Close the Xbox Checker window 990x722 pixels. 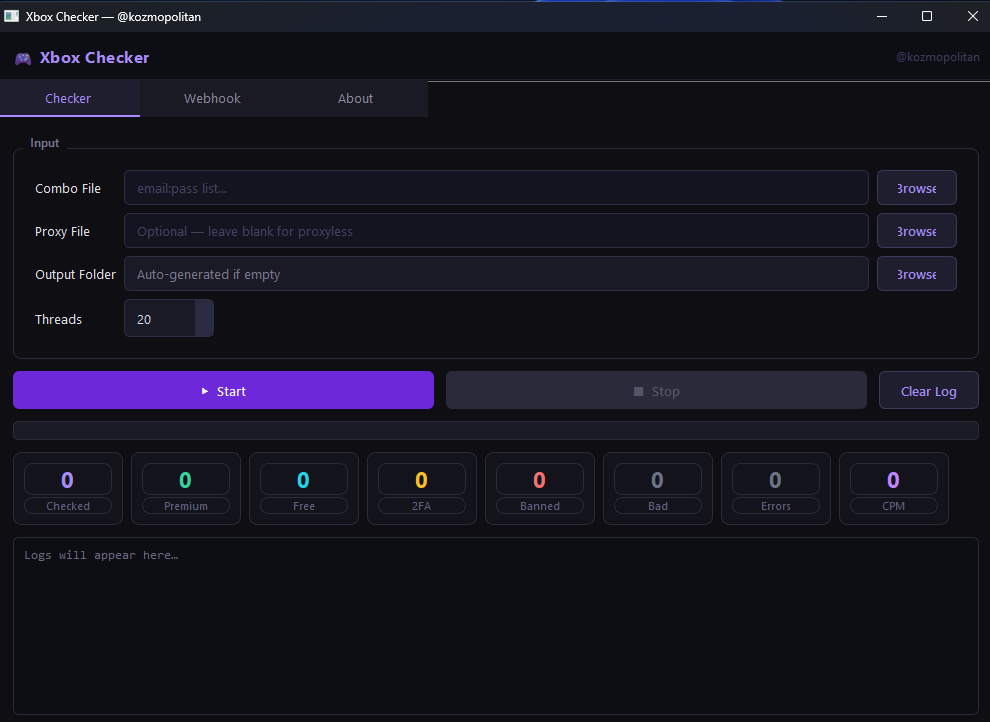[972, 16]
